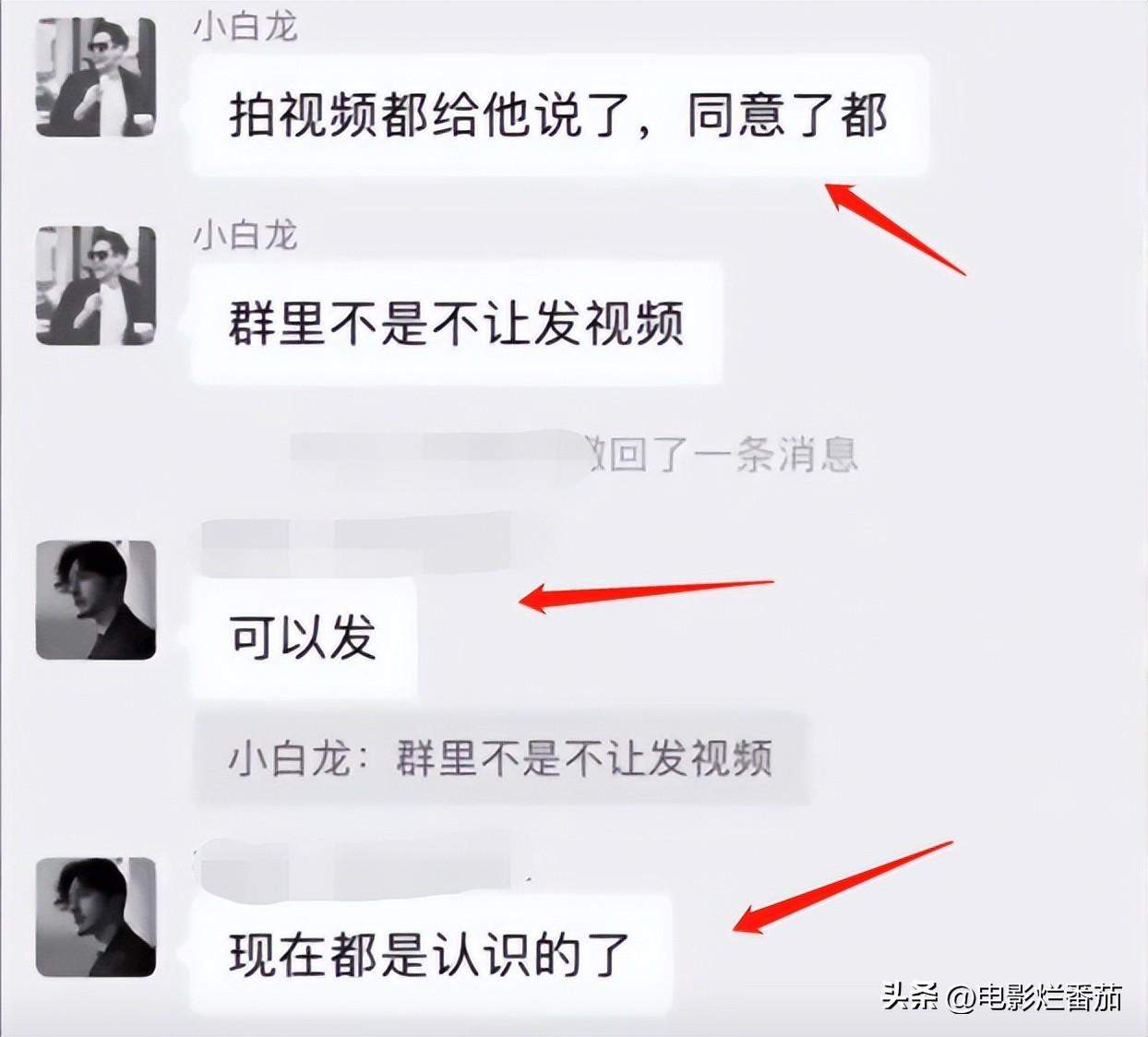The height and width of the screenshot is (1037, 1148).
Task: Tap the 现在都是认识的了 message bubble
Action: tap(431, 954)
